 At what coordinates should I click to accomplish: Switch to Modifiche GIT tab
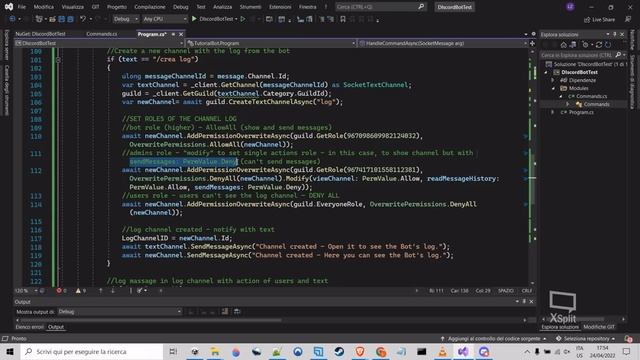(599, 327)
